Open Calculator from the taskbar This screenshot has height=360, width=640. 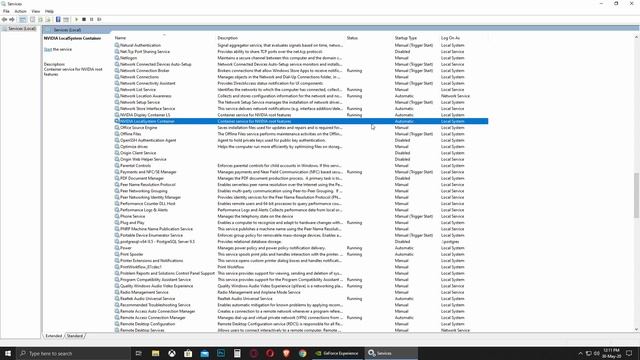pyautogui.click(x=237, y=353)
